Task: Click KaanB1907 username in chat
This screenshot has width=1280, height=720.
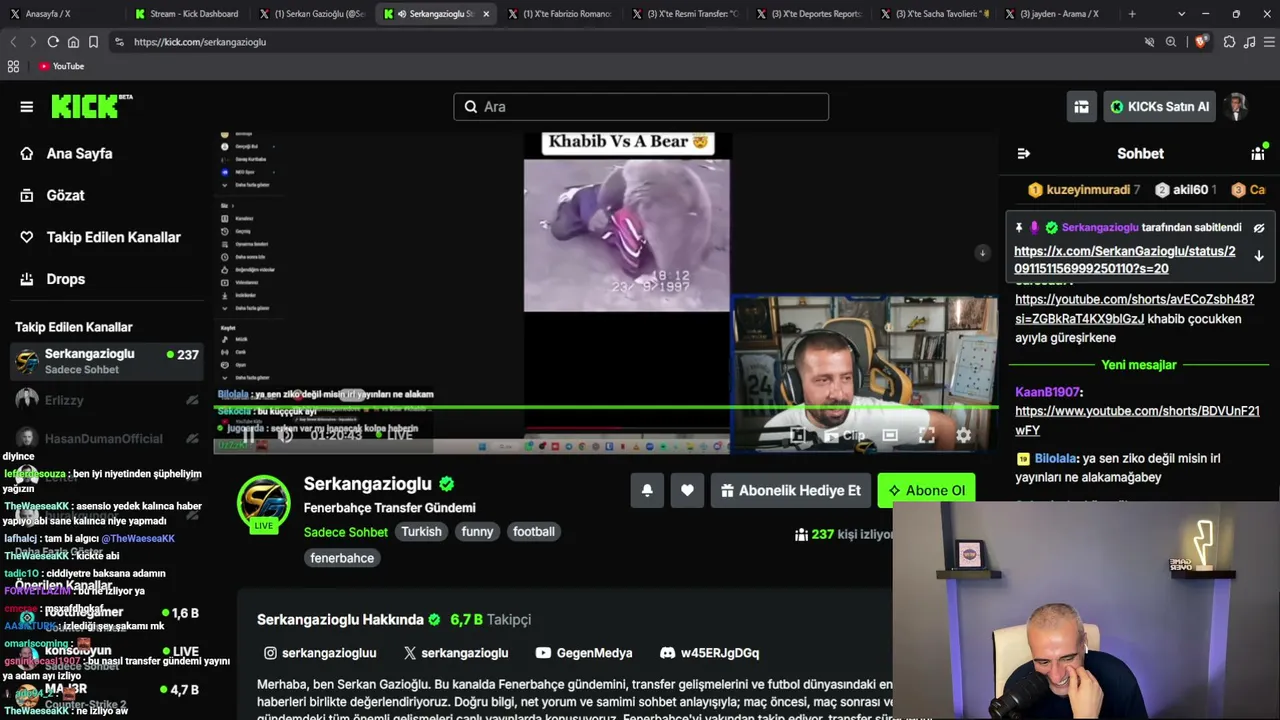Action: (x=1047, y=393)
